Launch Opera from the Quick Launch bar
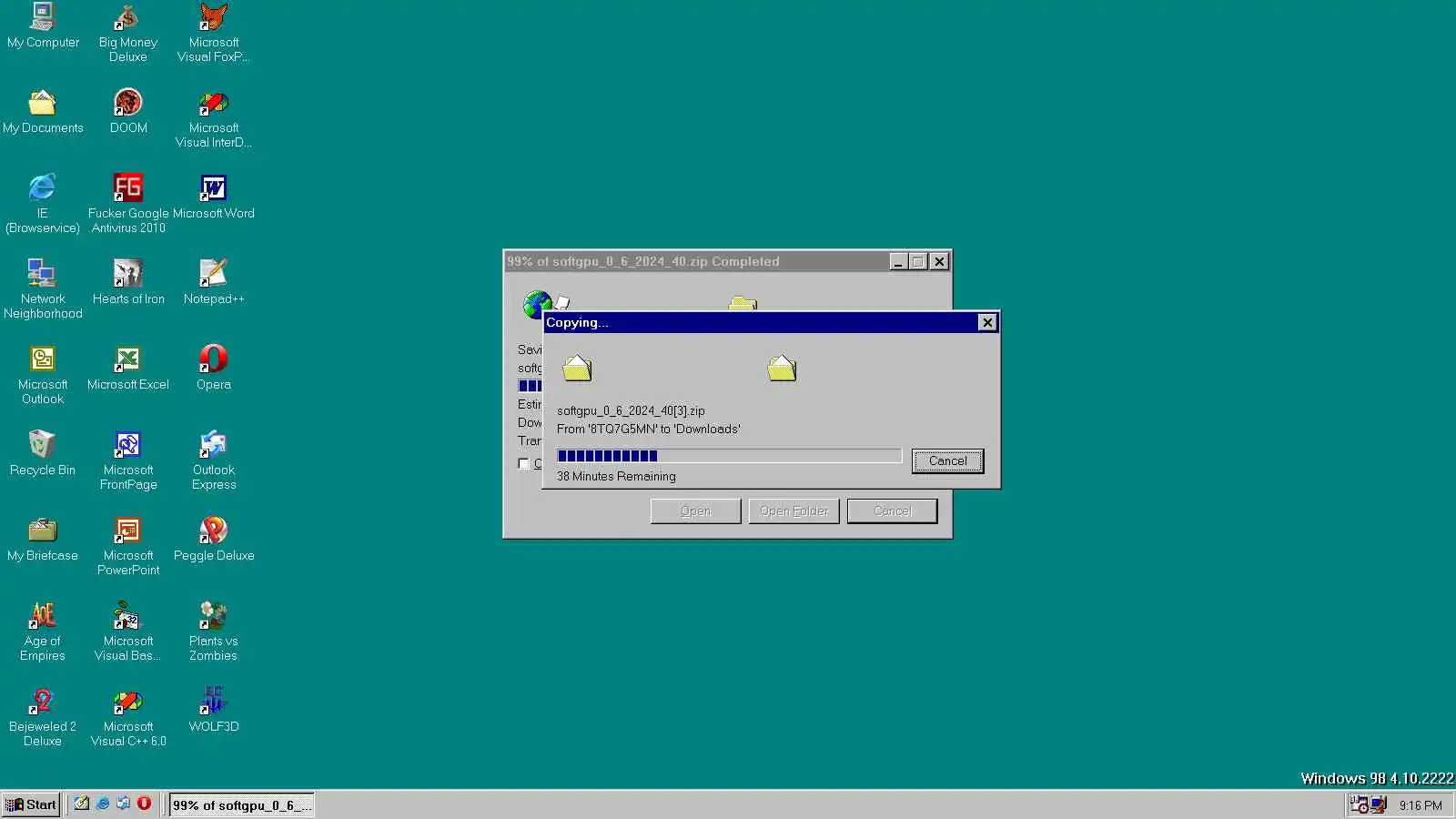This screenshot has width=1456, height=819. click(x=144, y=804)
